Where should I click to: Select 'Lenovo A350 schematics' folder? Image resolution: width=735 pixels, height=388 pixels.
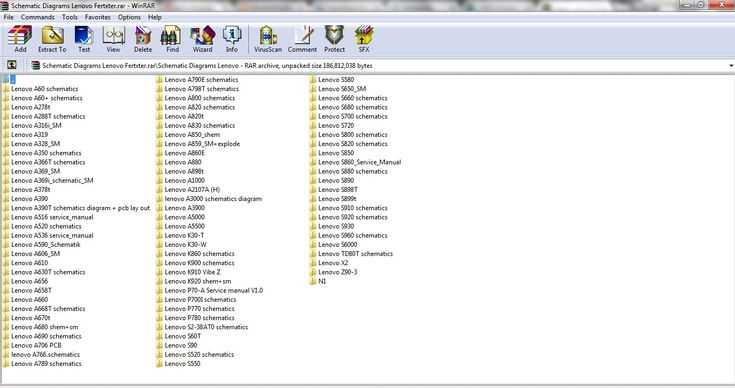tap(42, 153)
